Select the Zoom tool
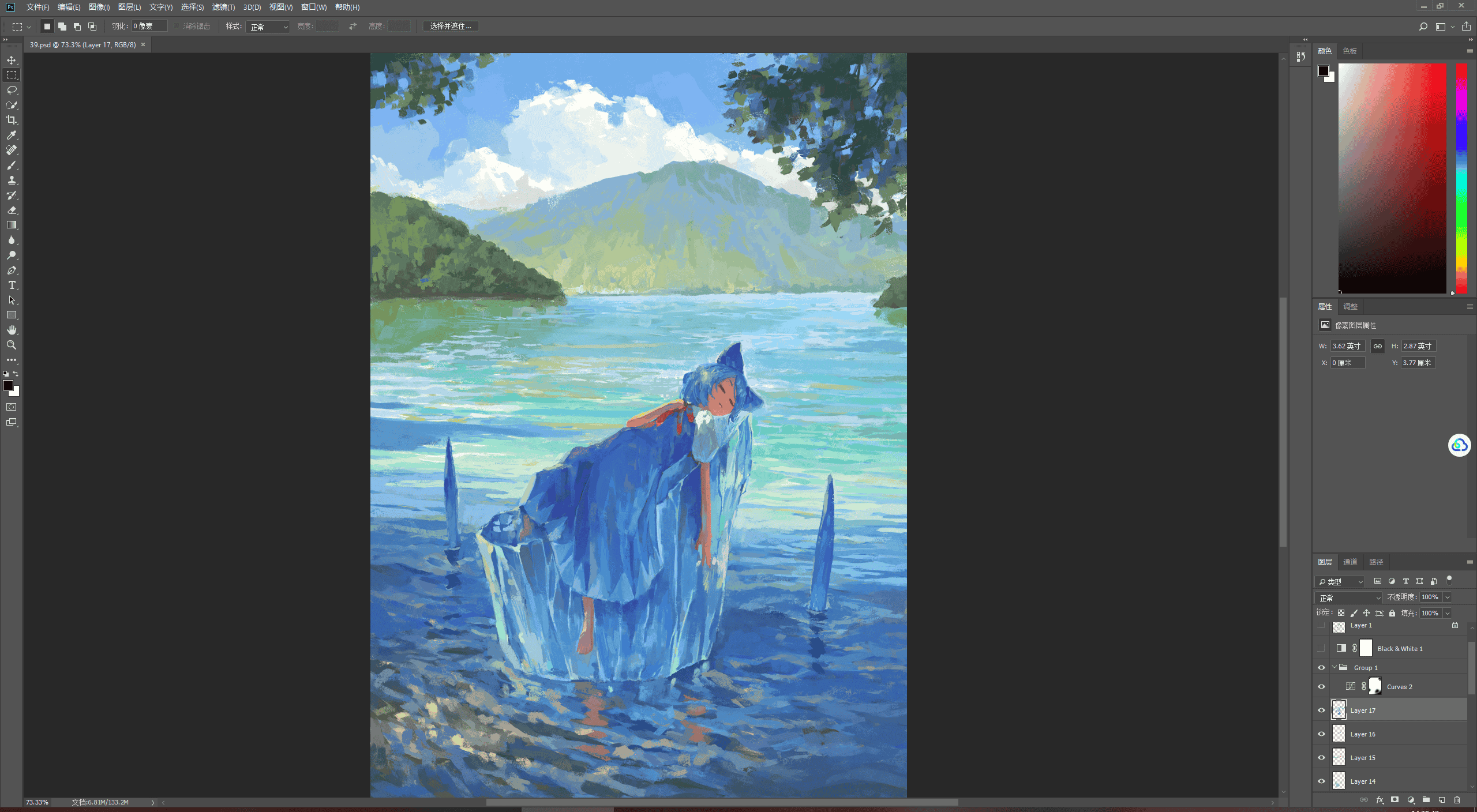1477x812 pixels. click(12, 345)
